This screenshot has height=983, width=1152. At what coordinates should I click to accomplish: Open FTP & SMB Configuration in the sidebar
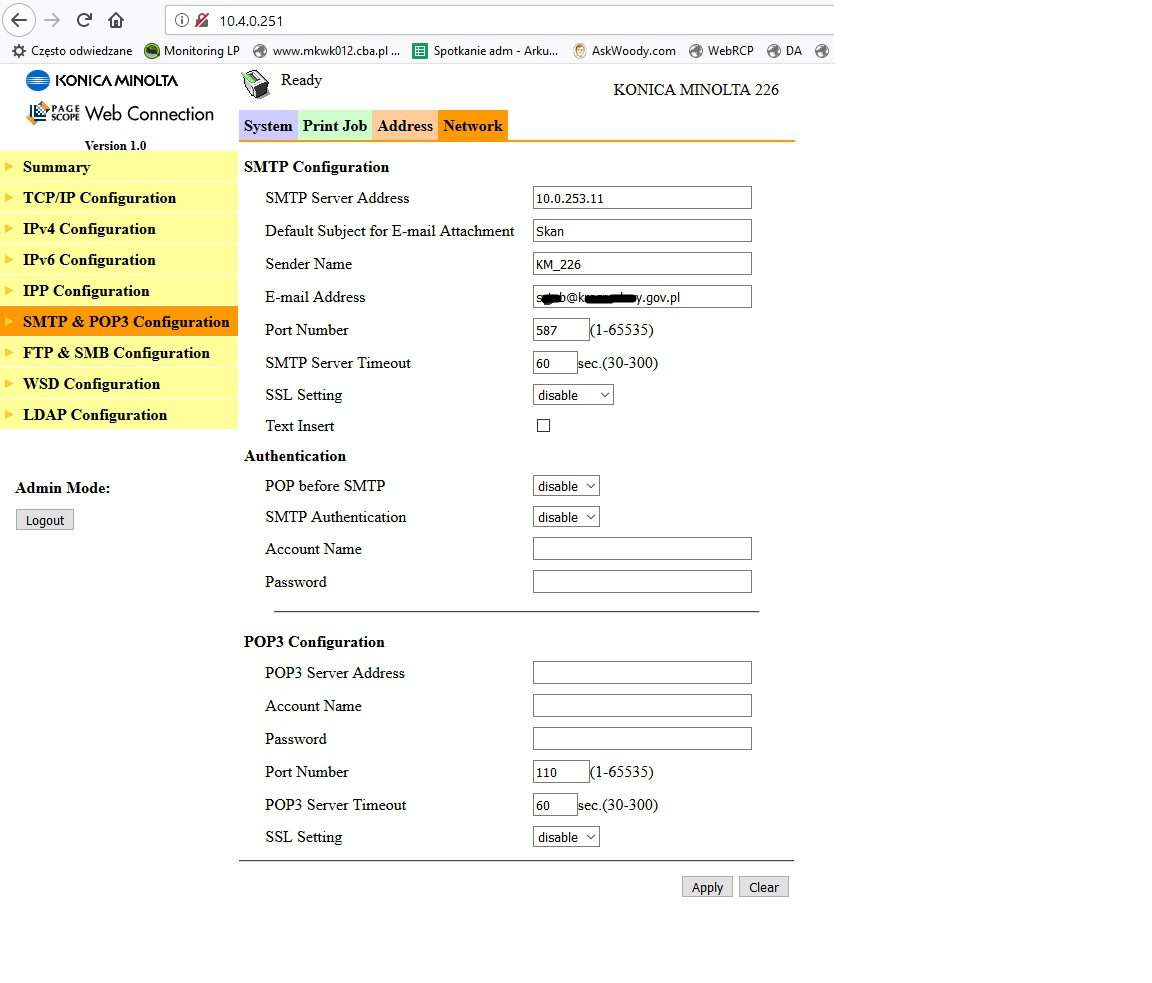[x=119, y=353]
